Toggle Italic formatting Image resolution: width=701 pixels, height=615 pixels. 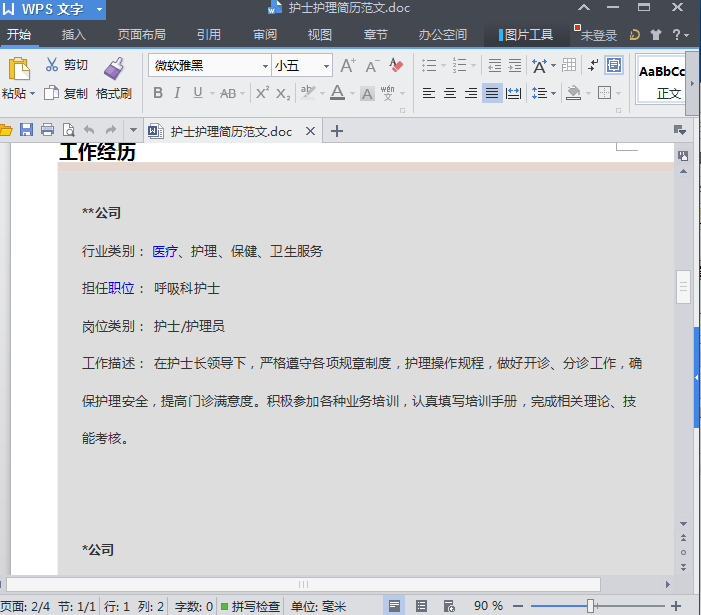coord(177,93)
